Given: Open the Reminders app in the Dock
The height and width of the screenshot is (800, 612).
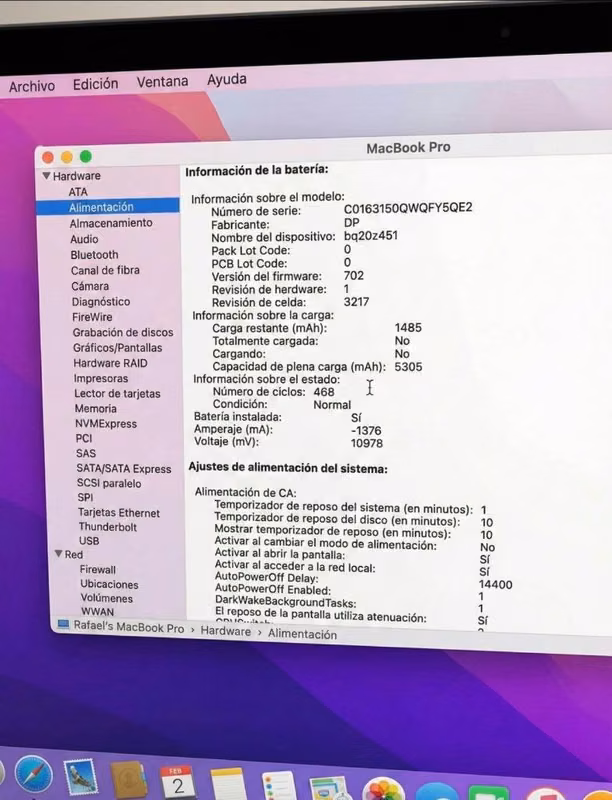Looking at the screenshot, I should (x=278, y=786).
